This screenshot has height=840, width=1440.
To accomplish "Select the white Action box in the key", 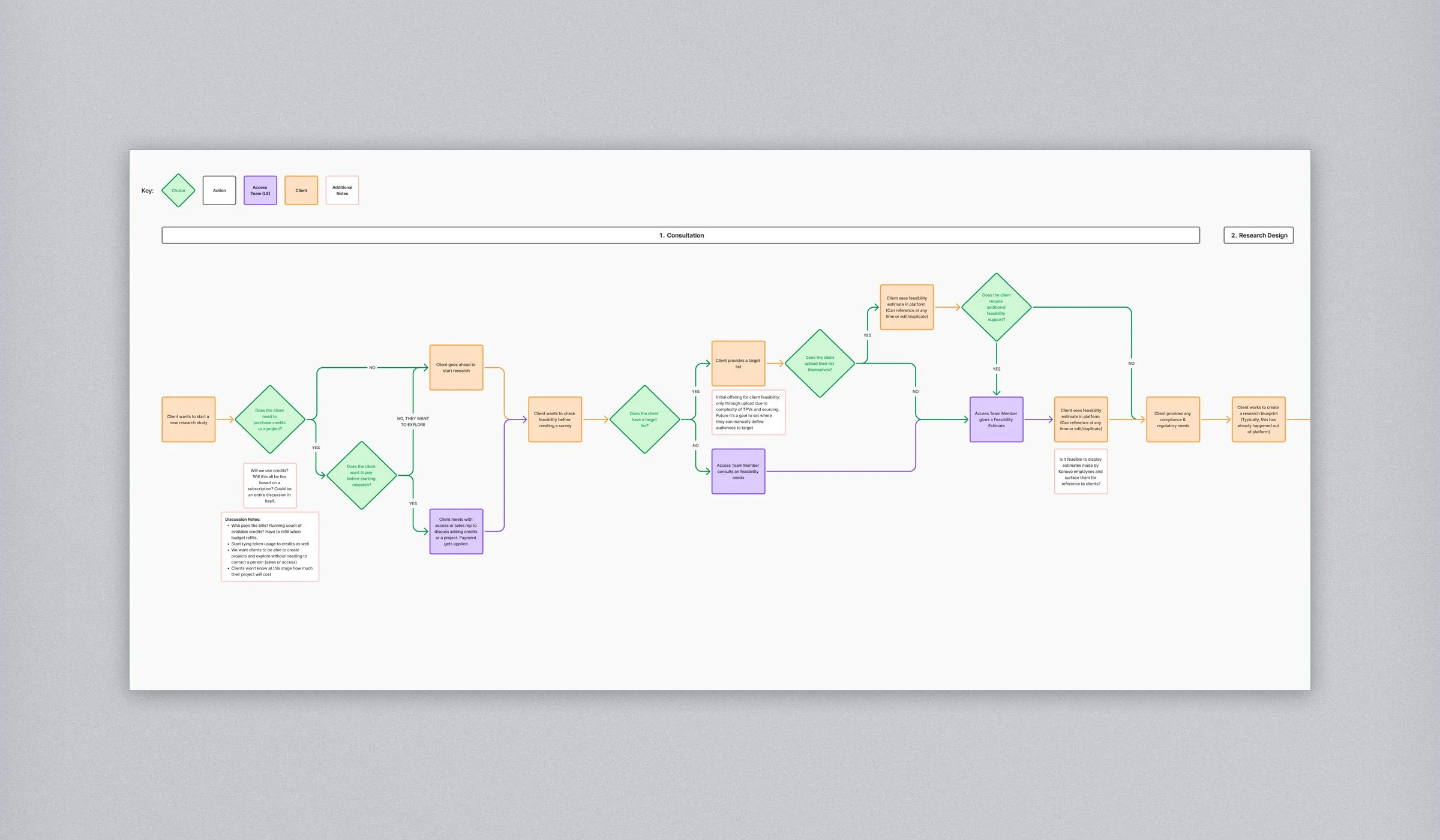I will tap(220, 190).
